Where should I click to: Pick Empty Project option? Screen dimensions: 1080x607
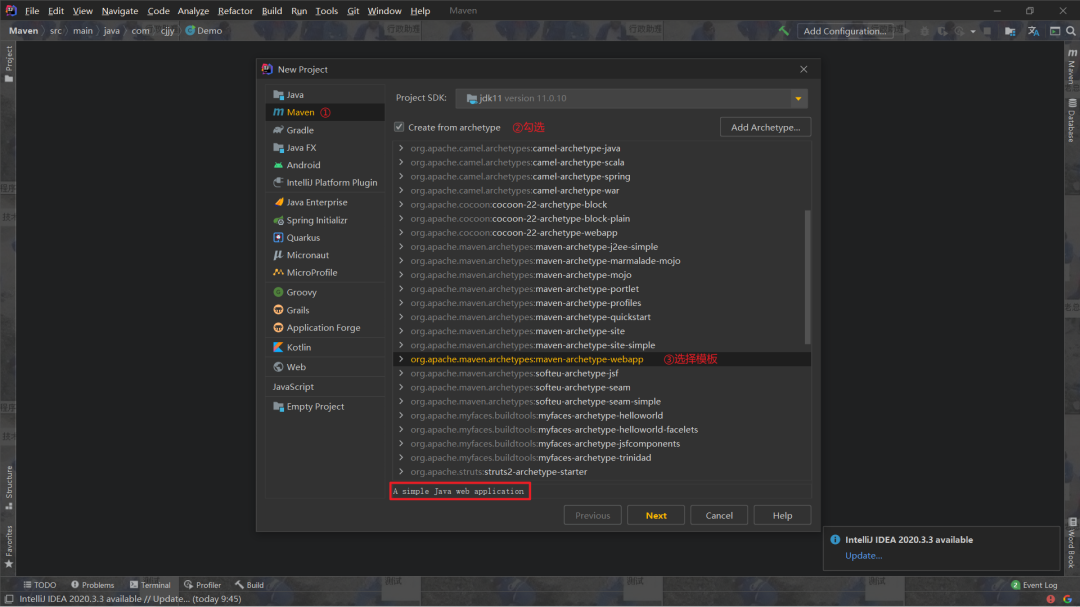coord(324,407)
